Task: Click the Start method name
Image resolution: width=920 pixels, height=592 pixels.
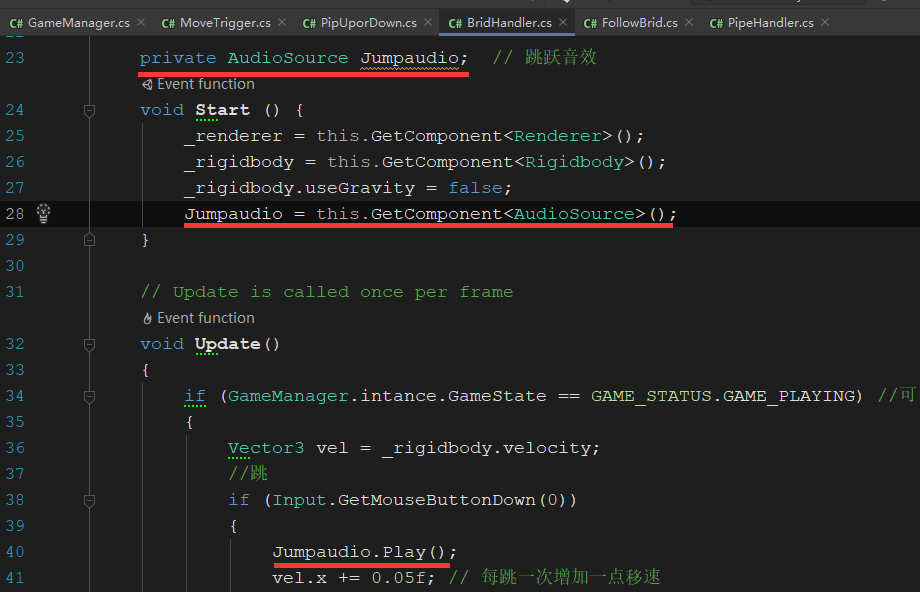Action: (x=222, y=110)
